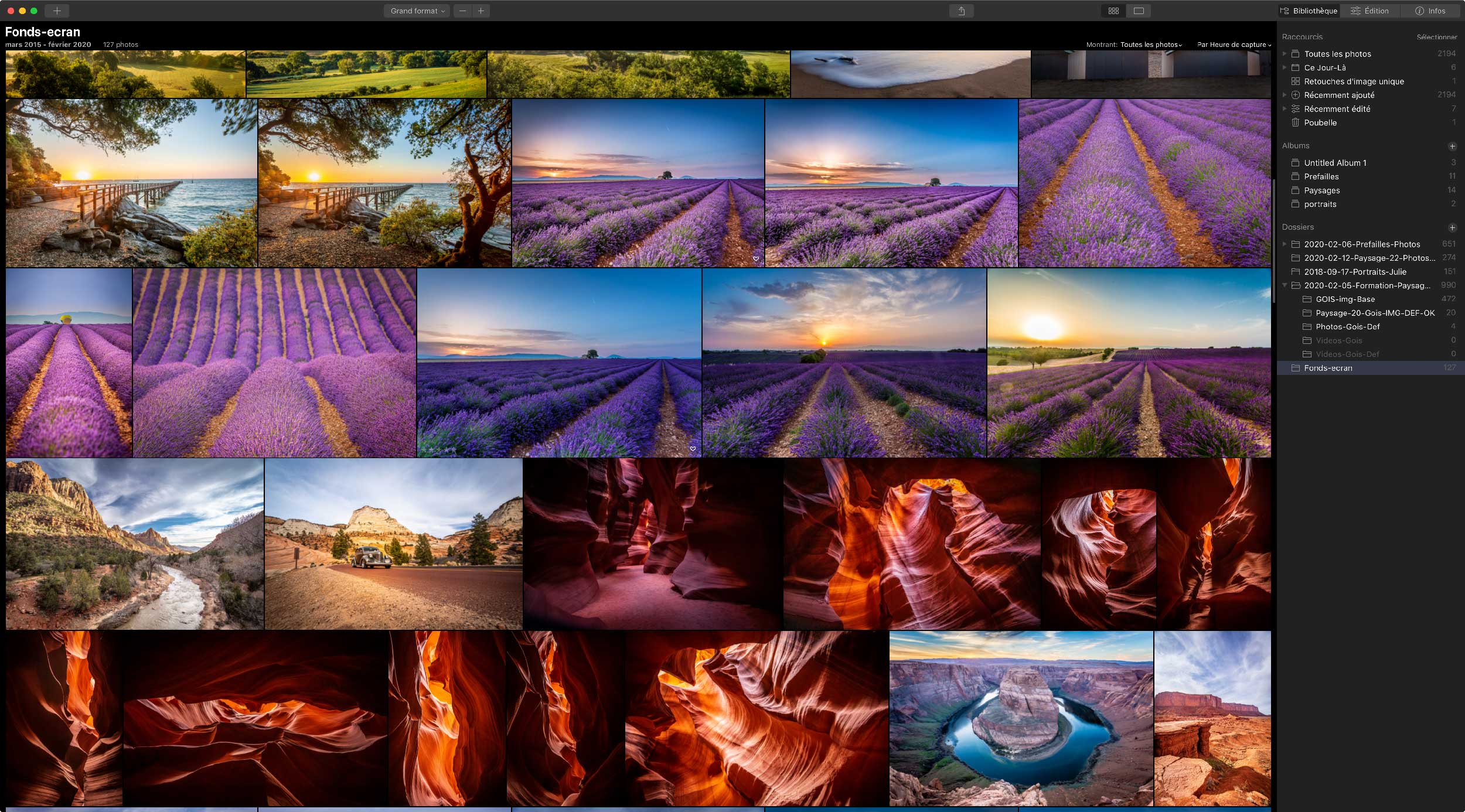Open the Poubelle trash shortcut

pyautogui.click(x=1320, y=122)
